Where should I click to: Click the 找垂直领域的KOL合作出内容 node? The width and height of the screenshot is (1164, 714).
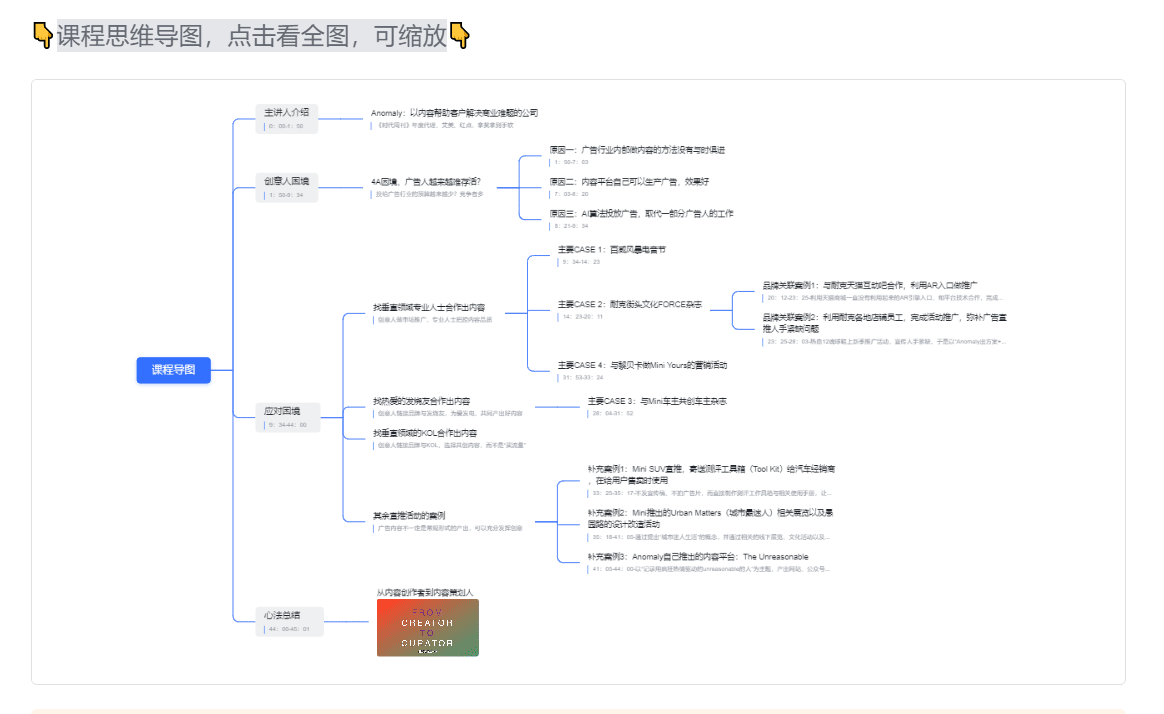[x=425, y=433]
